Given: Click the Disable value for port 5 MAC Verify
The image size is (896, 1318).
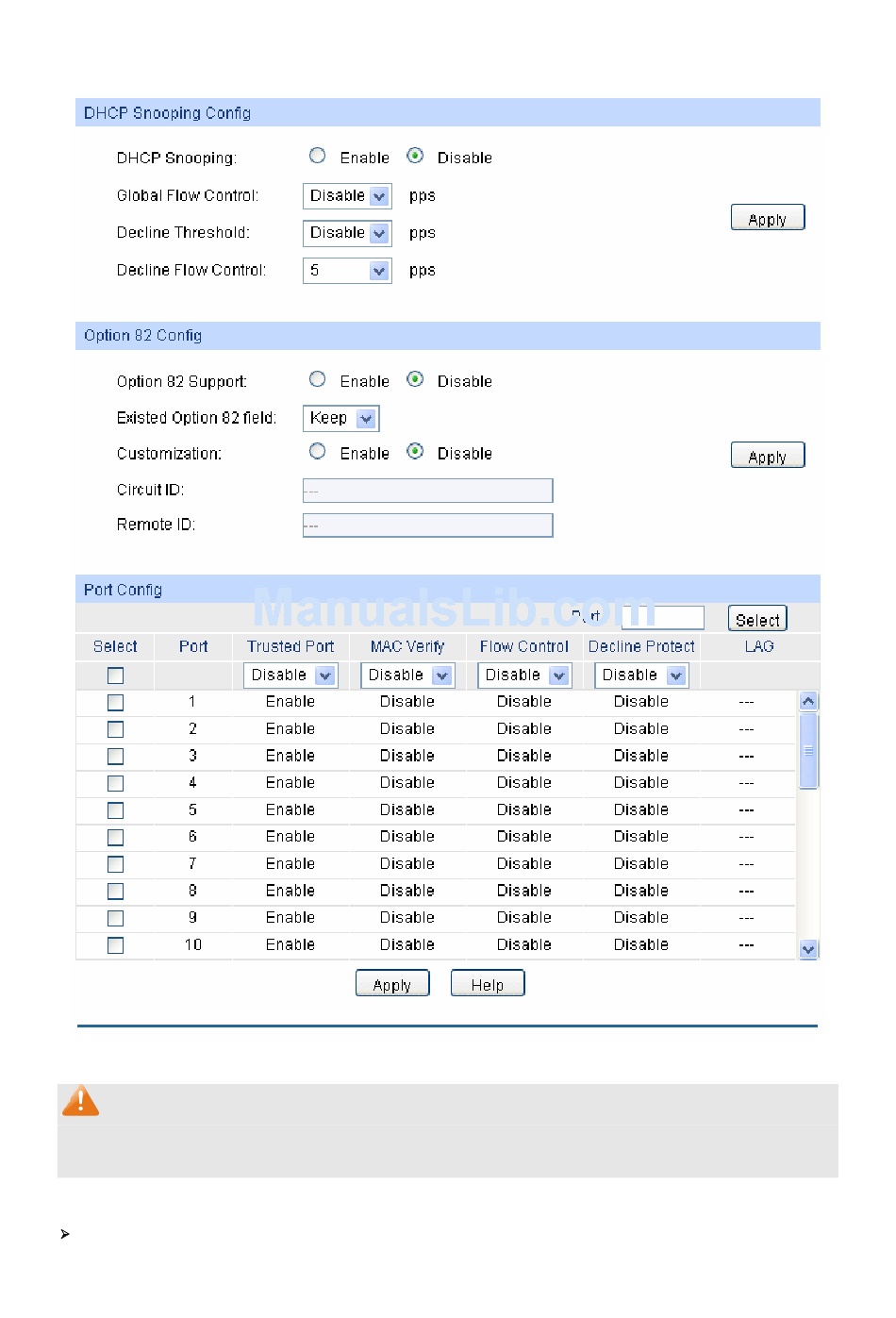Looking at the screenshot, I should coord(407,809).
